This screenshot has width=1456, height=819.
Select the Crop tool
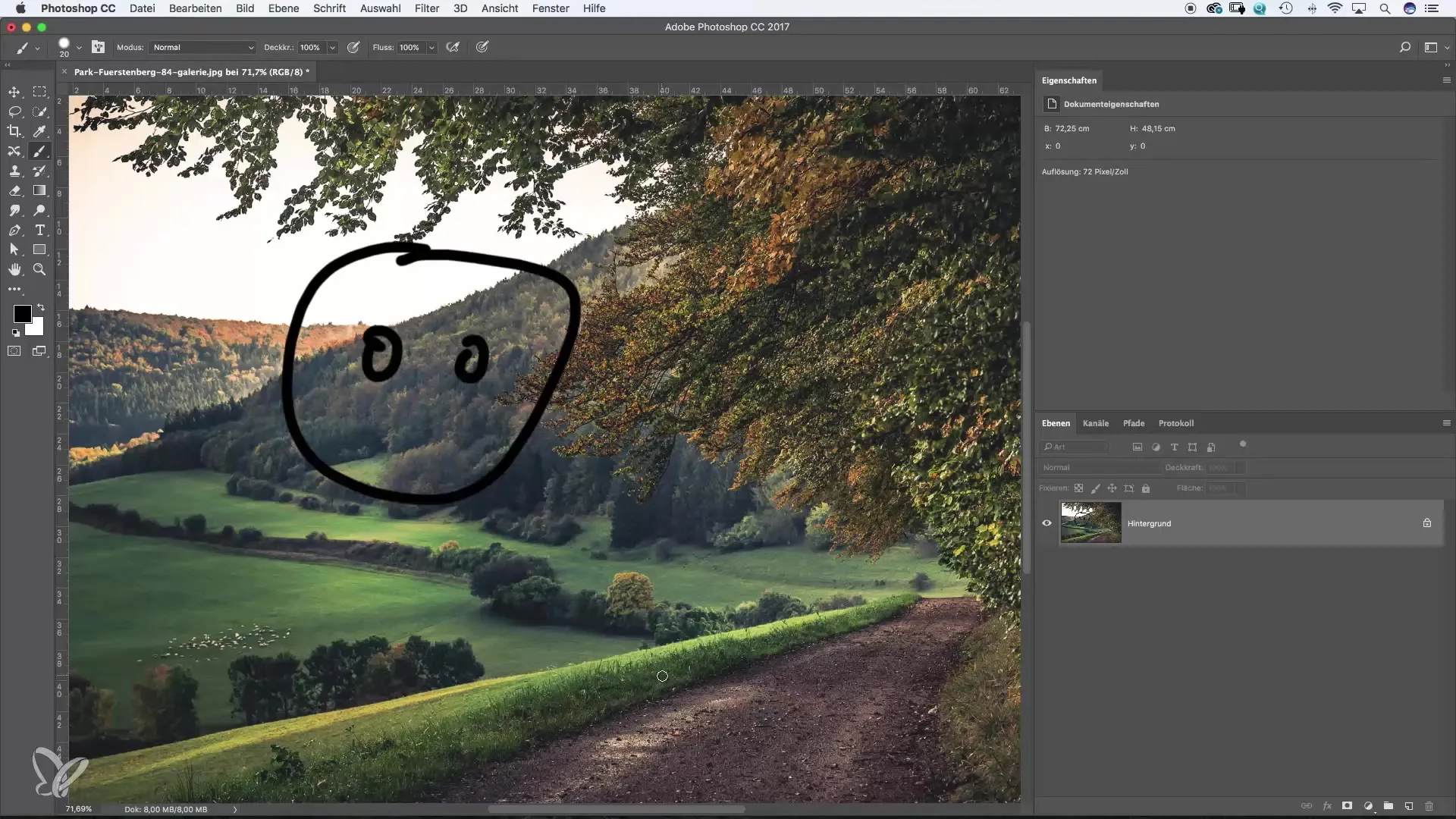pyautogui.click(x=14, y=131)
